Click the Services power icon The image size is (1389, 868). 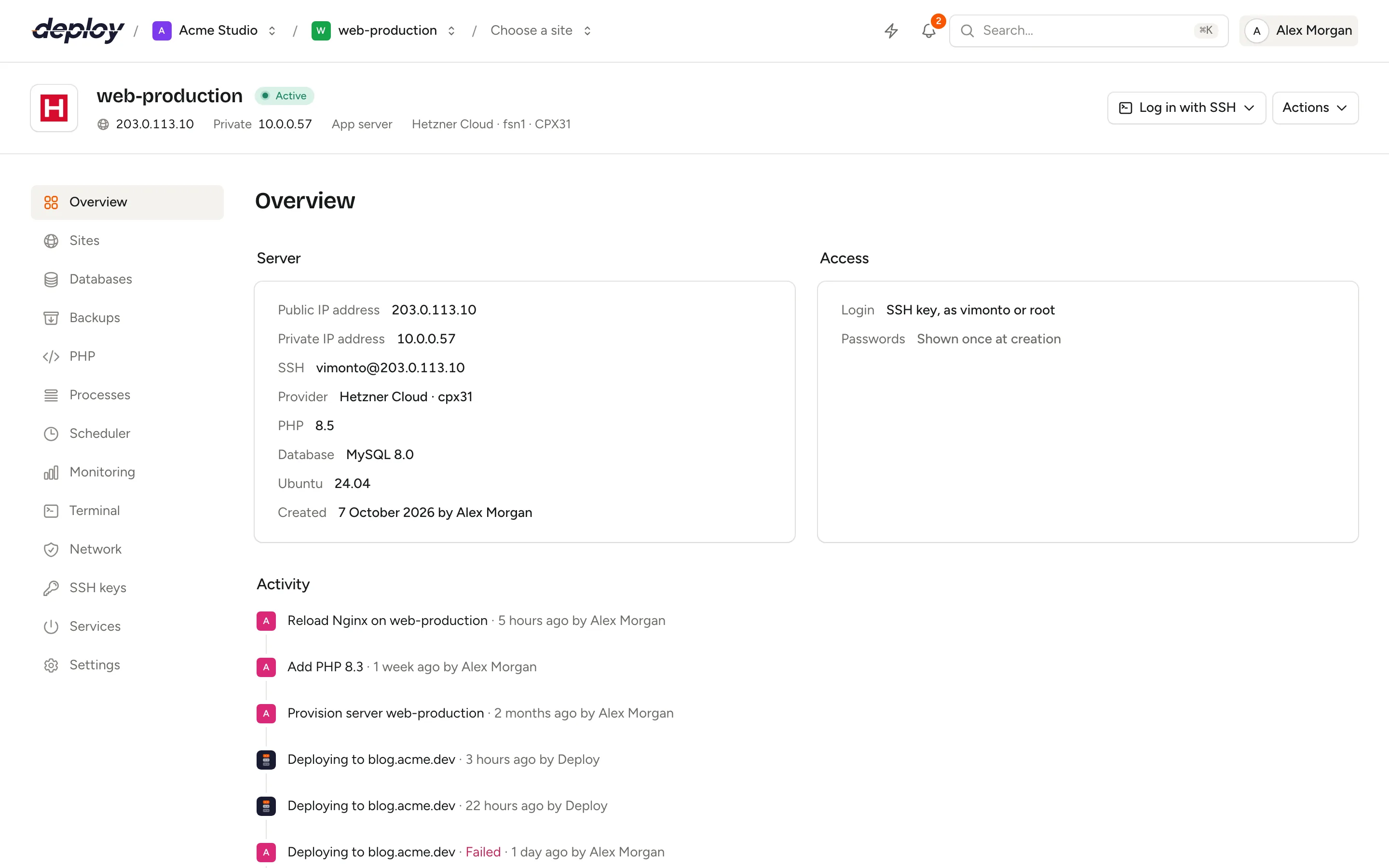[51, 626]
